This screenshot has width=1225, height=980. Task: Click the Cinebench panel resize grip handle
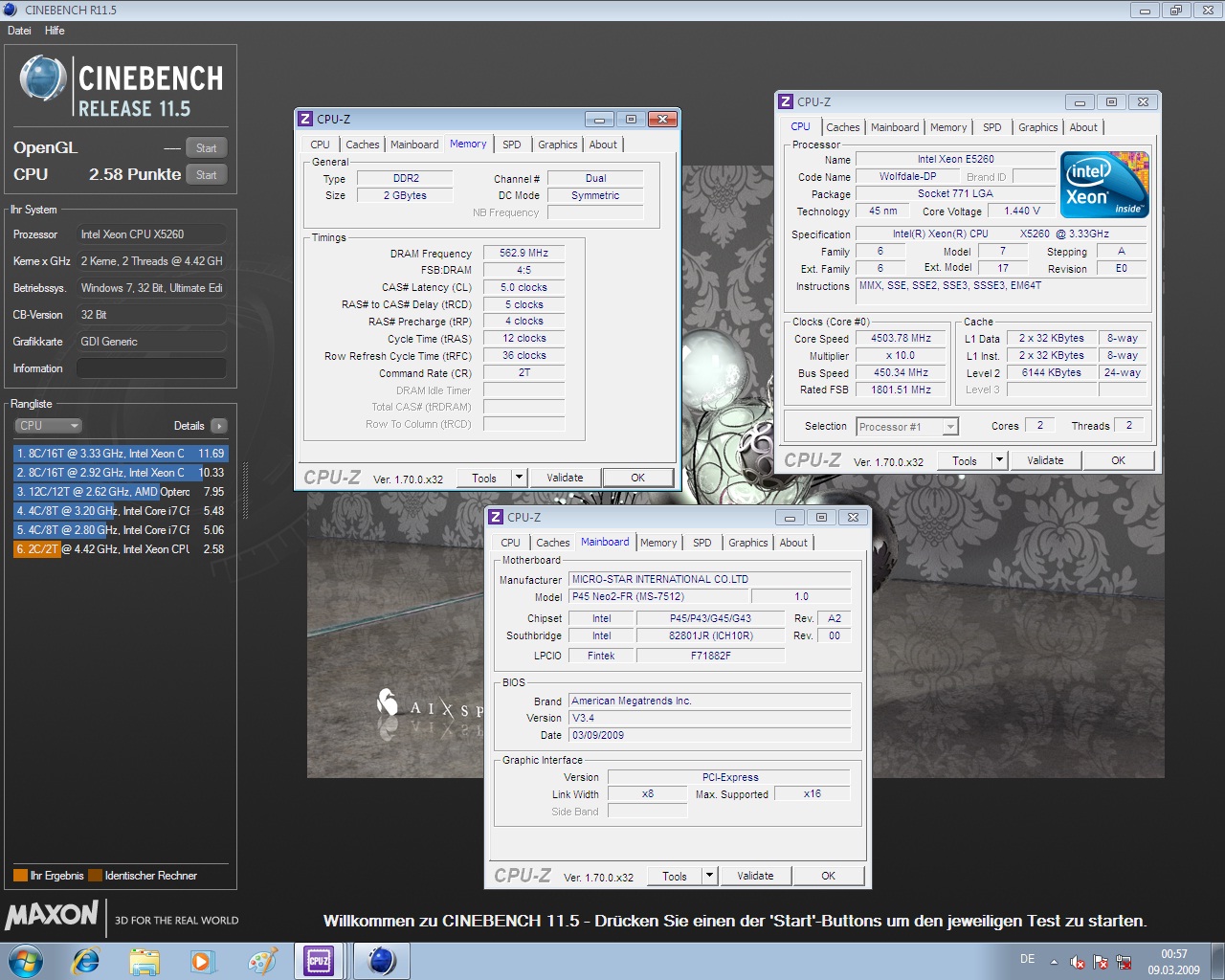coord(245,491)
